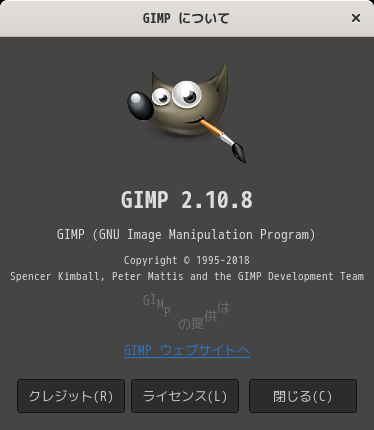The image size is (374, 430).
Task: Click the orange handle of the paintbrush
Action: point(212,128)
